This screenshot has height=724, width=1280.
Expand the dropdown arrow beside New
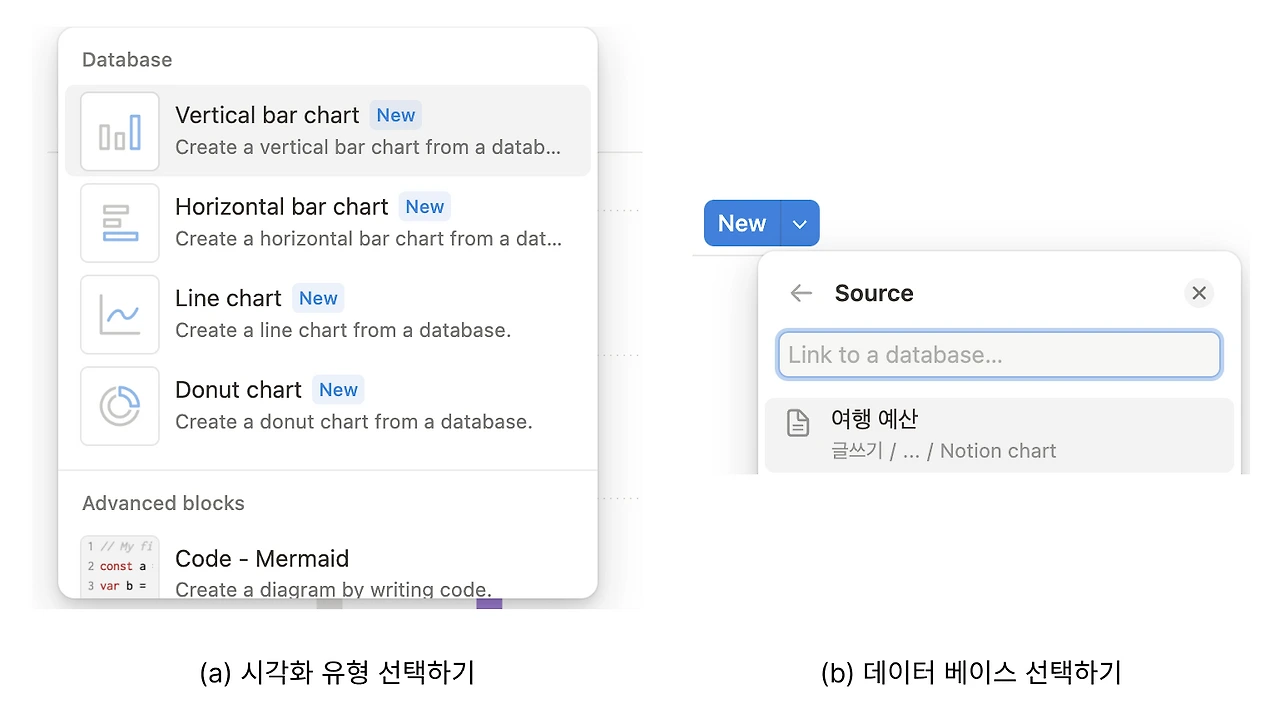click(799, 223)
